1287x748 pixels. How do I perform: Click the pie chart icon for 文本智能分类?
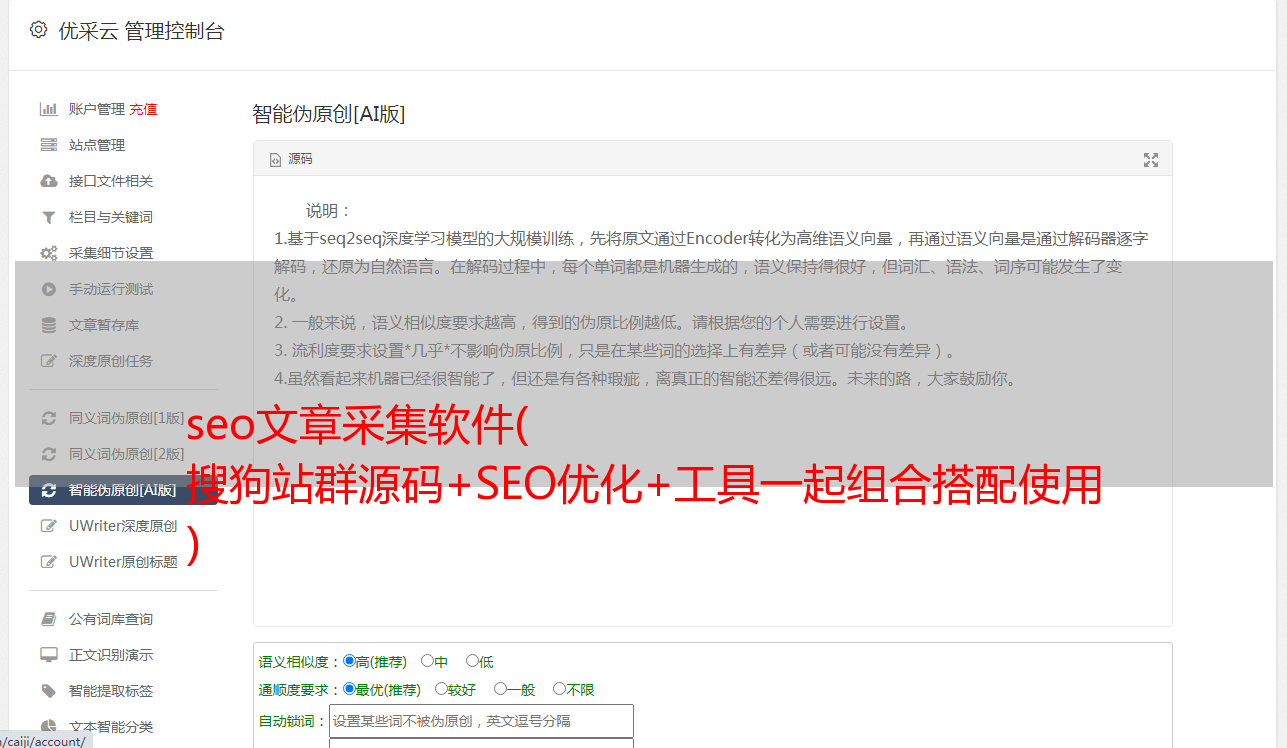point(48,727)
